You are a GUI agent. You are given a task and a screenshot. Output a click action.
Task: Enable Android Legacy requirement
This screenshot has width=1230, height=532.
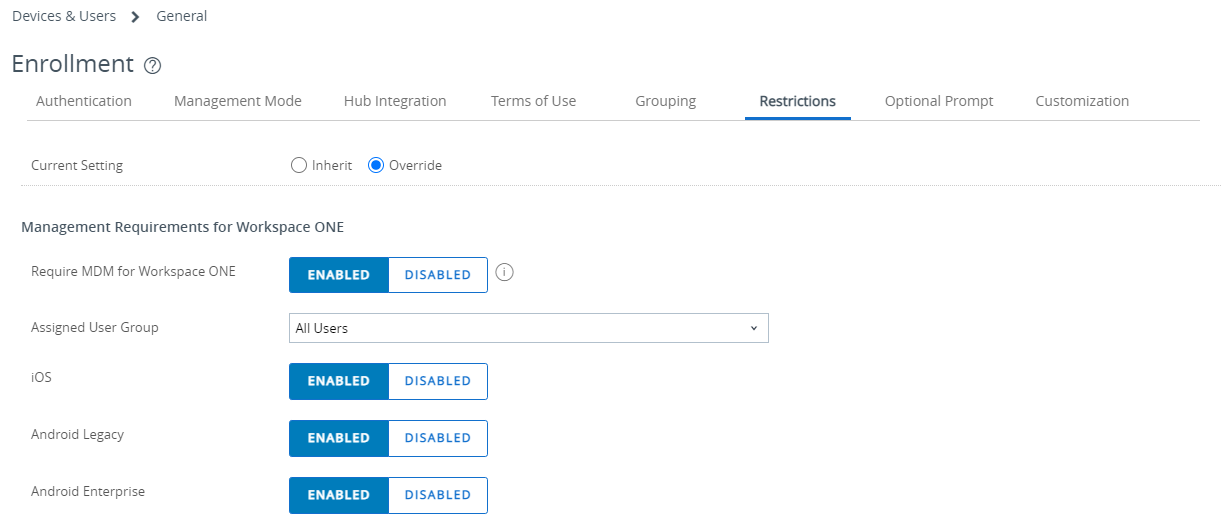coord(339,438)
